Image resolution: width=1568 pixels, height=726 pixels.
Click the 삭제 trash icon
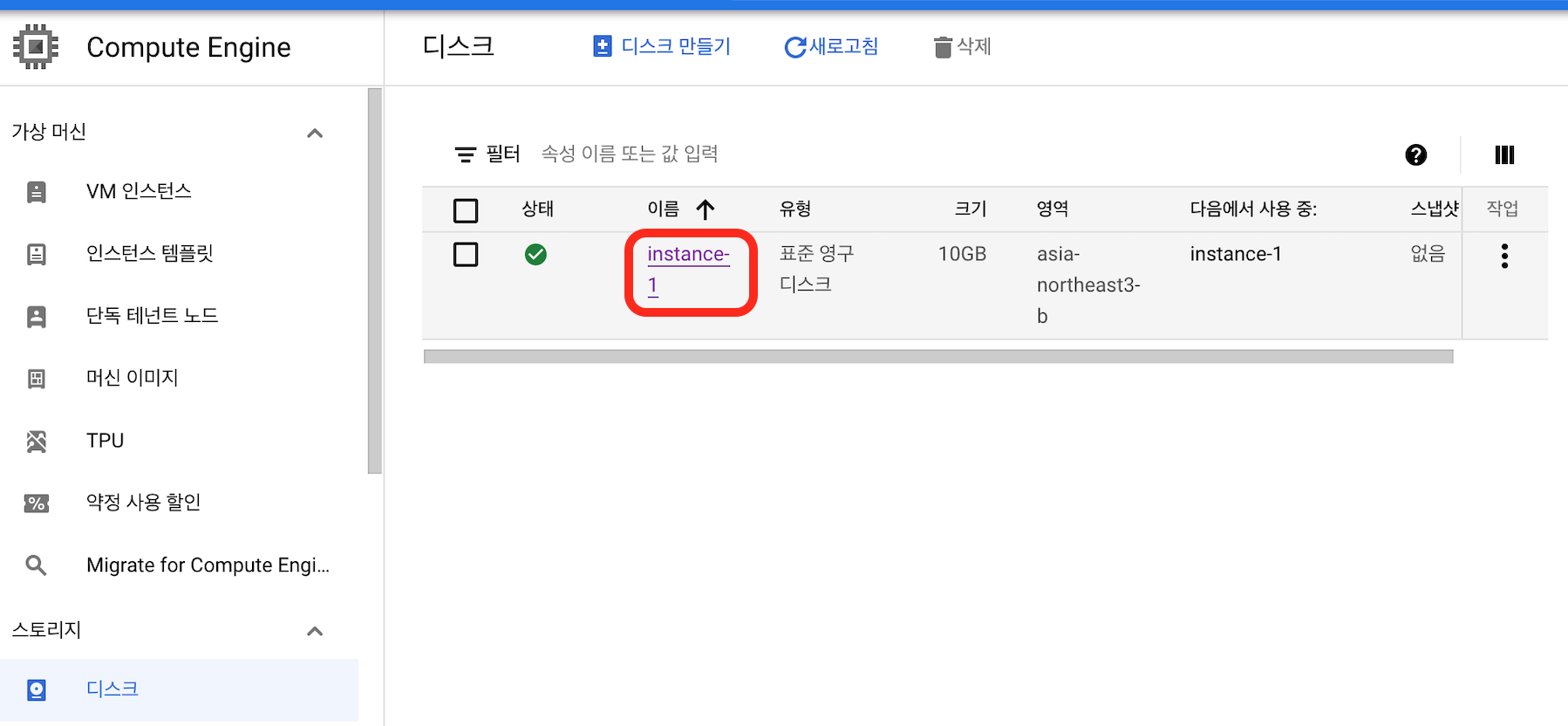[x=943, y=47]
